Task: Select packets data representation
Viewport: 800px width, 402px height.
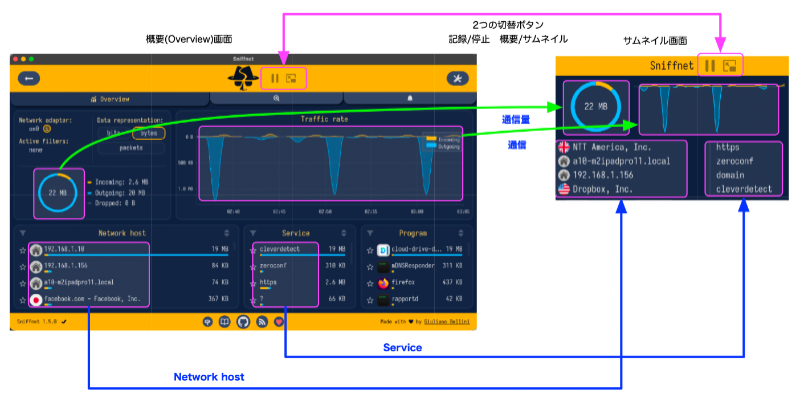Action: click(131, 148)
